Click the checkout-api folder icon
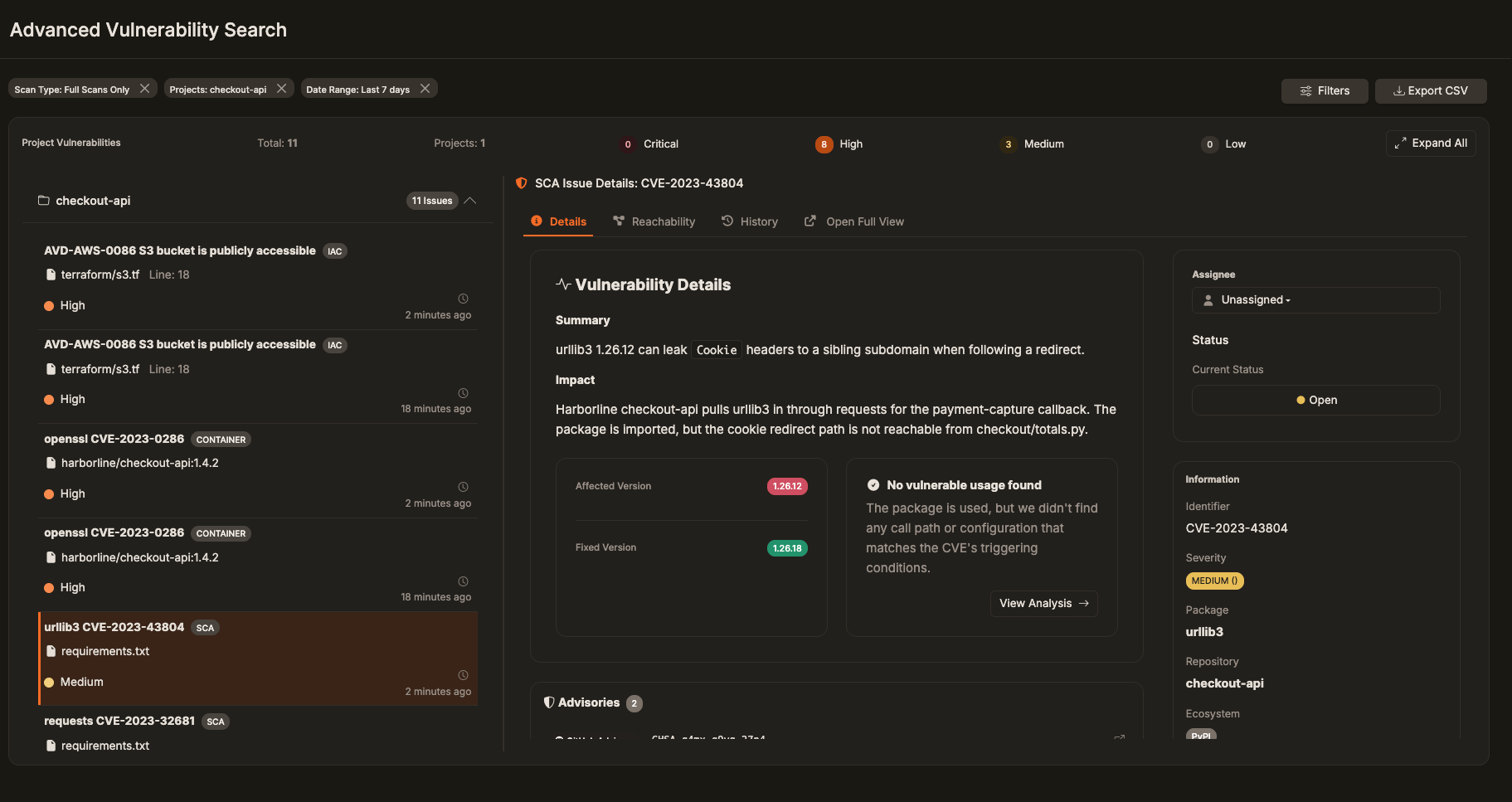The width and height of the screenshot is (1512, 802). coord(44,201)
